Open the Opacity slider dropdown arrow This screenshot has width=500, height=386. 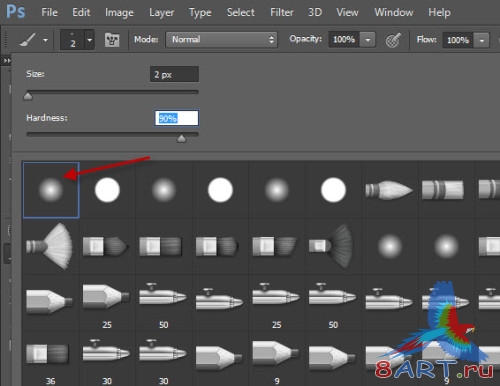pos(368,40)
